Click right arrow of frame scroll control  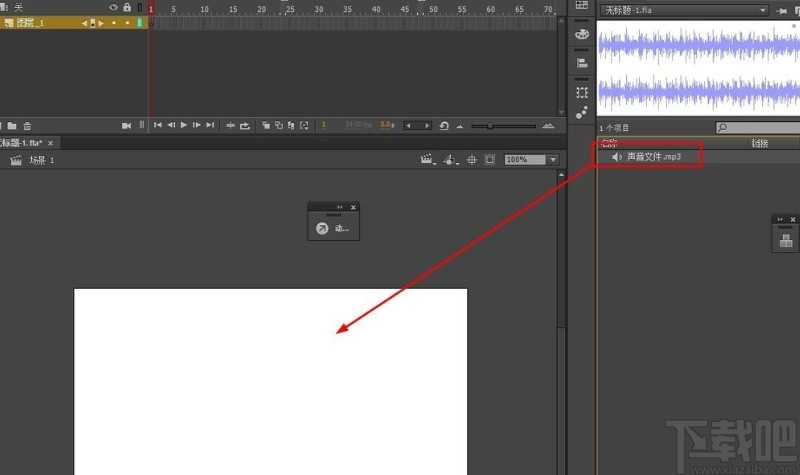click(x=427, y=126)
